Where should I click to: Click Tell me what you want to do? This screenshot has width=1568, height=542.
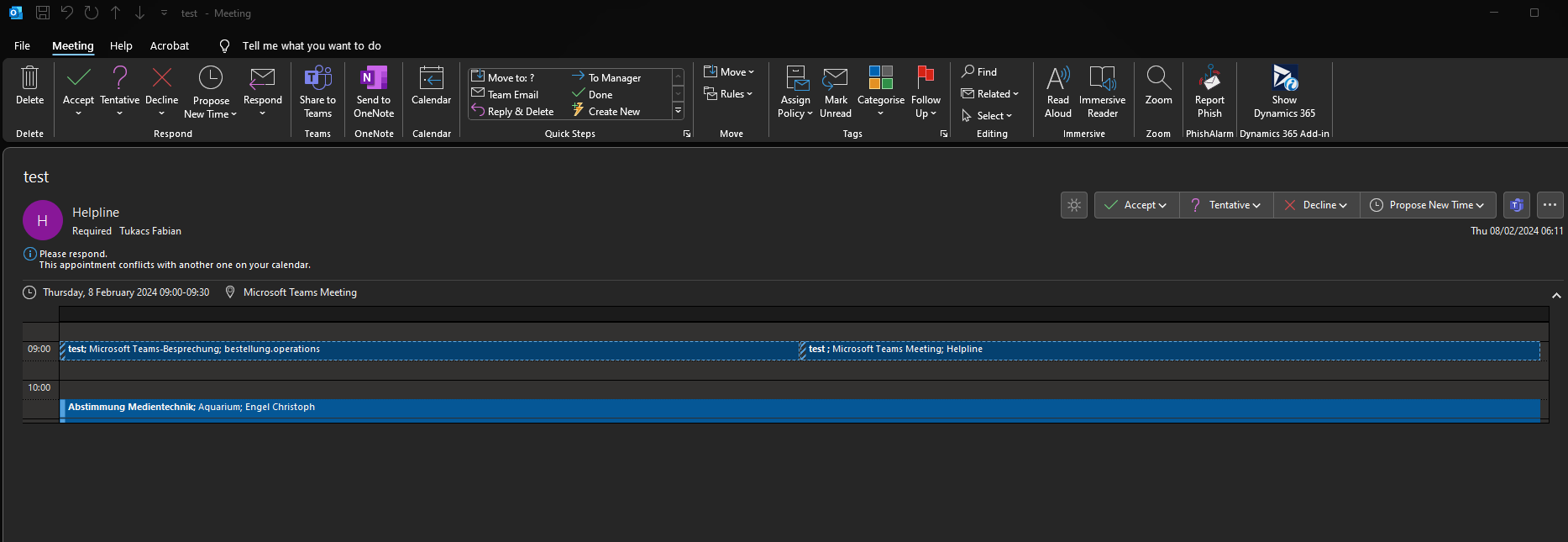tap(311, 45)
